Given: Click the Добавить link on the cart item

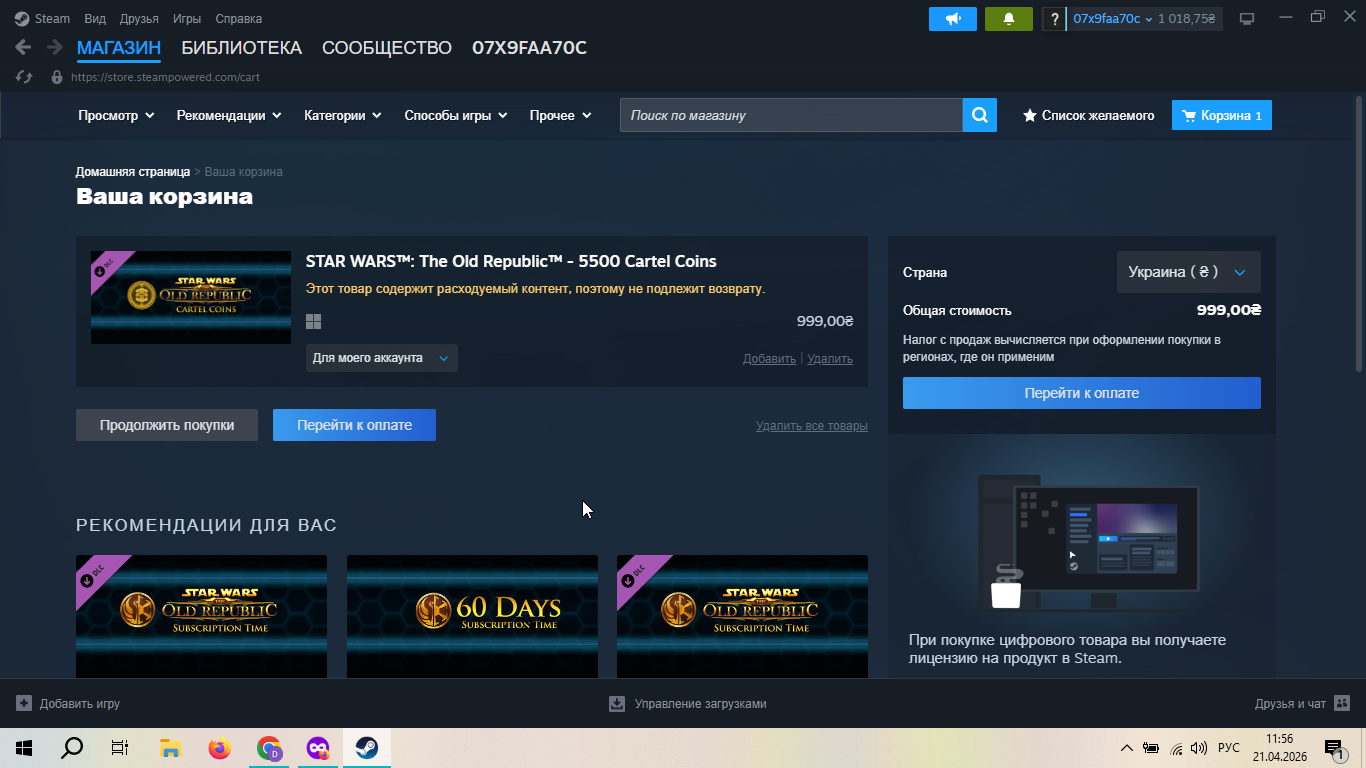Looking at the screenshot, I should coord(770,359).
